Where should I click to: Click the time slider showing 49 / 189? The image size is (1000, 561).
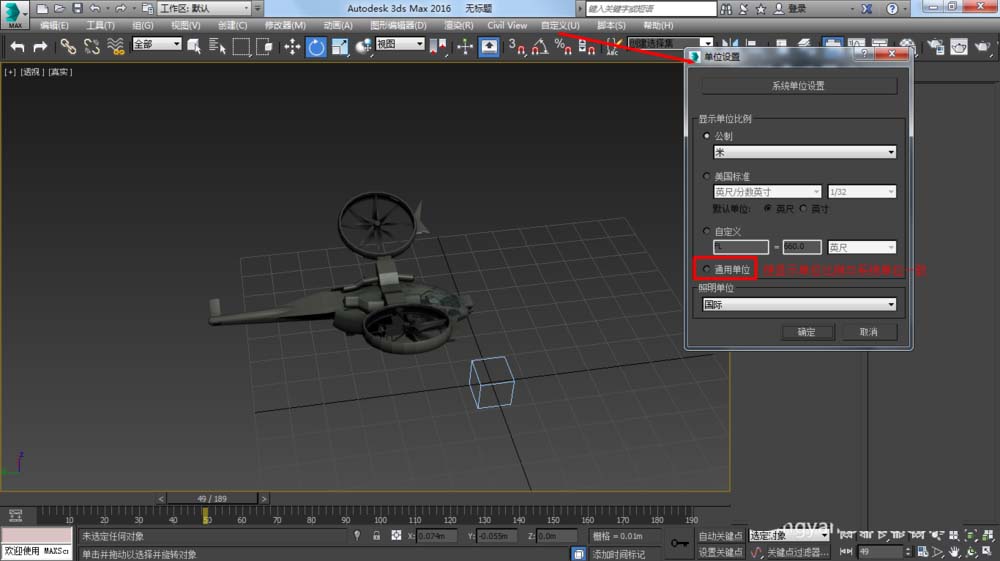pos(214,498)
